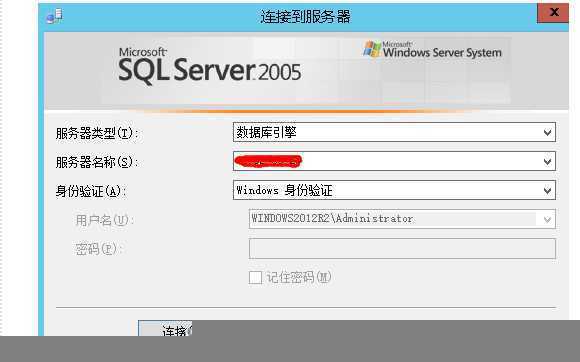This screenshot has height=362, width=580.
Task: Click the 用户名(U) label
Action: (105, 220)
